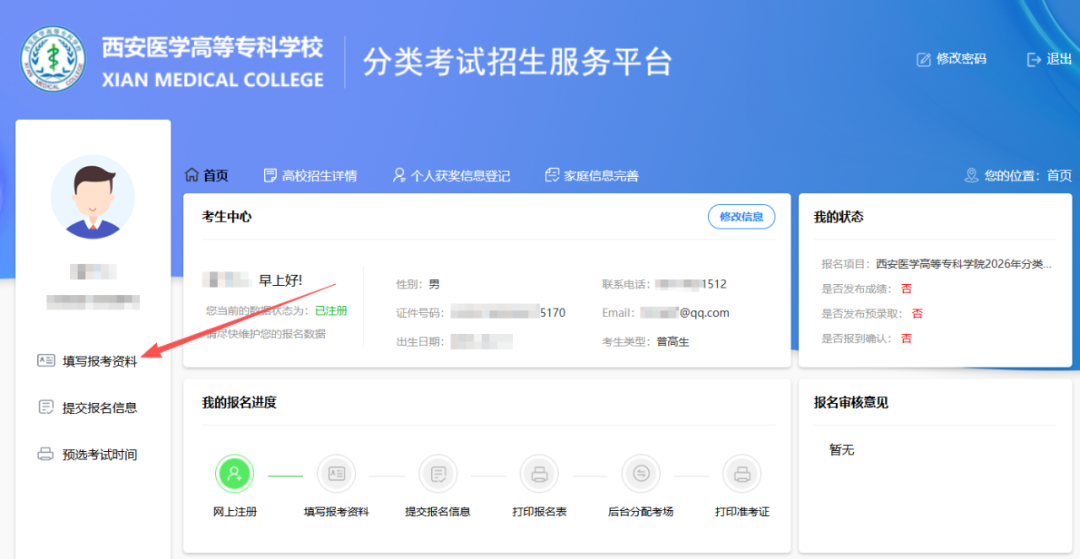
Task: Click the user avatar picture
Action: click(x=92, y=197)
